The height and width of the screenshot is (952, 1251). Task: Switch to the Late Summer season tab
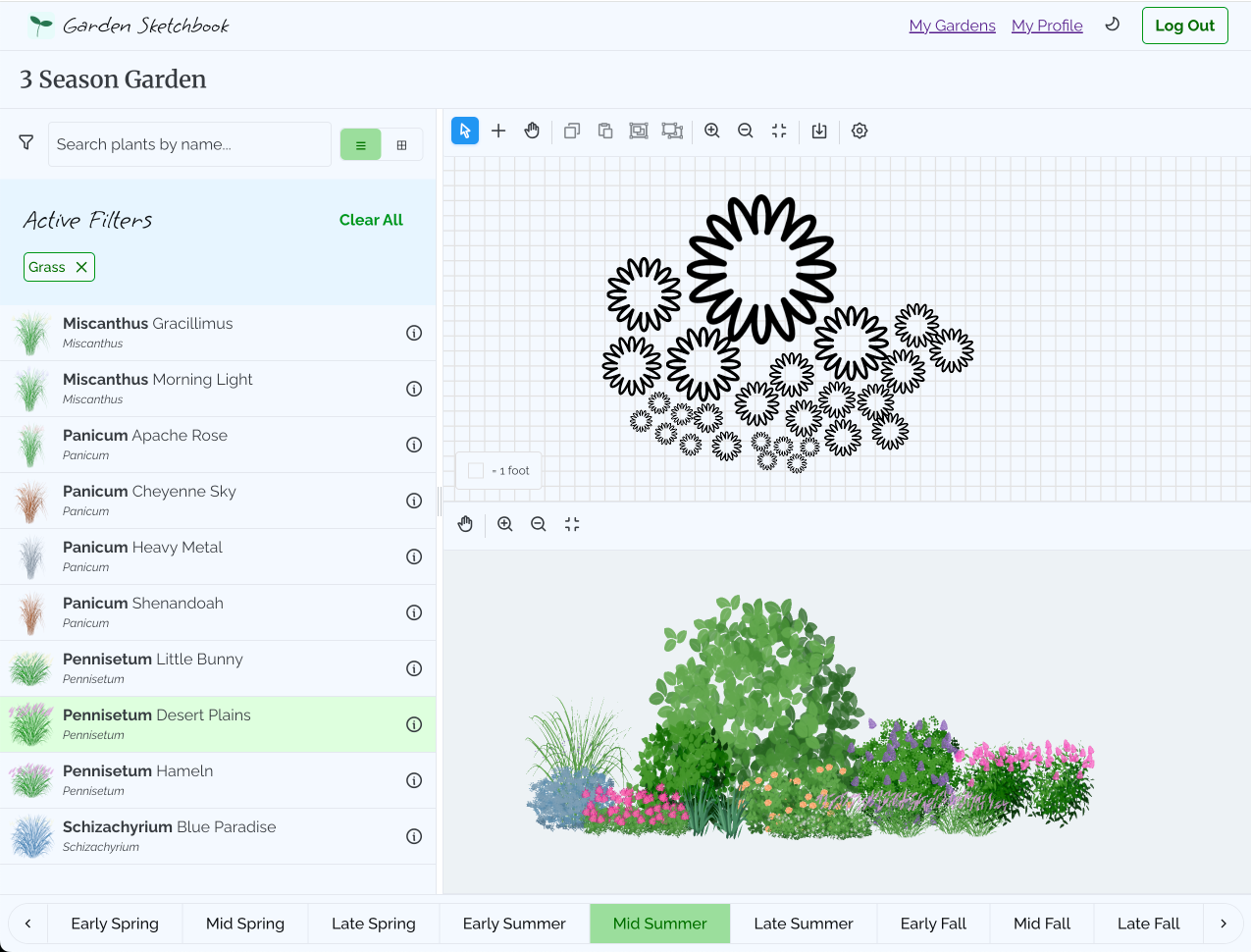804,924
